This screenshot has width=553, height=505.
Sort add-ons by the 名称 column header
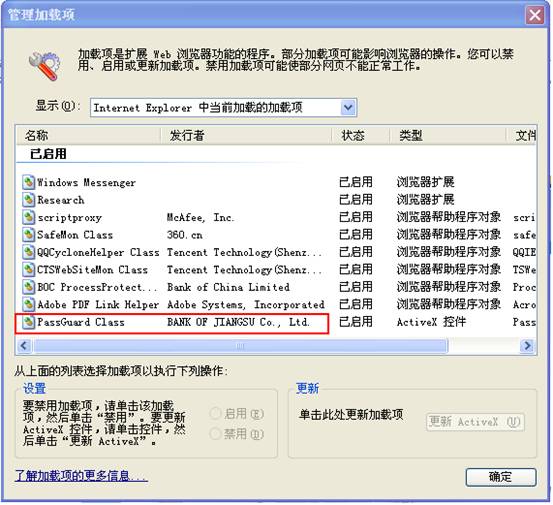click(88, 135)
